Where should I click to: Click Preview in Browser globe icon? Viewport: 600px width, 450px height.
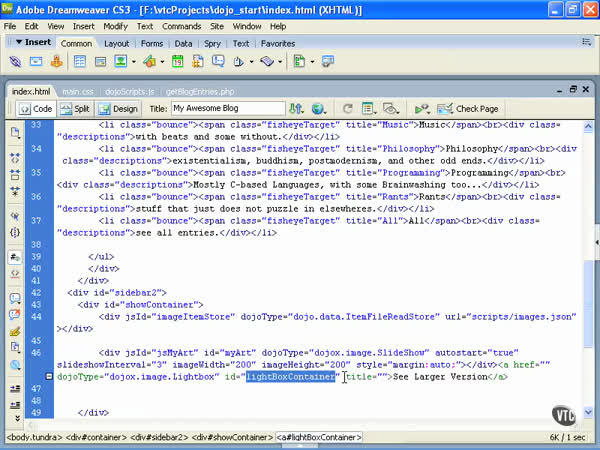point(319,108)
